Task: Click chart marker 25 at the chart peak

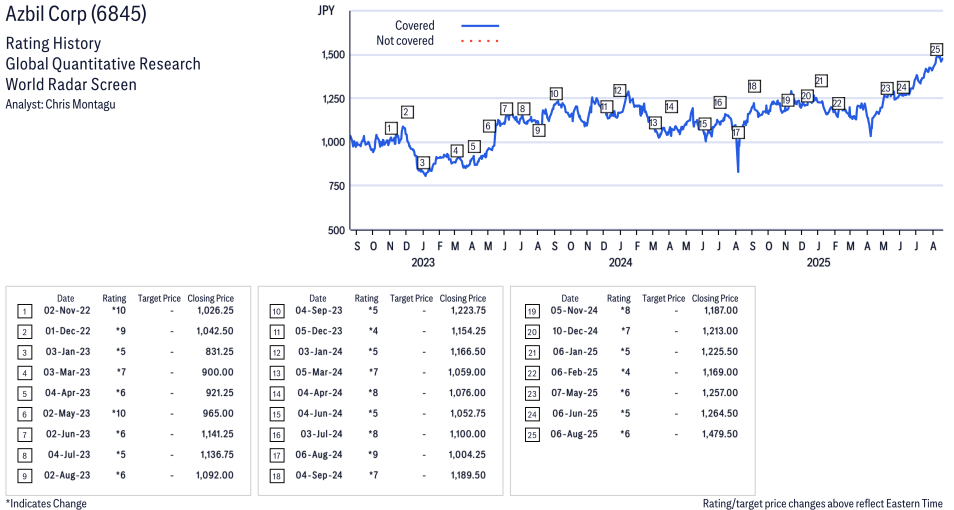Action: tap(936, 50)
